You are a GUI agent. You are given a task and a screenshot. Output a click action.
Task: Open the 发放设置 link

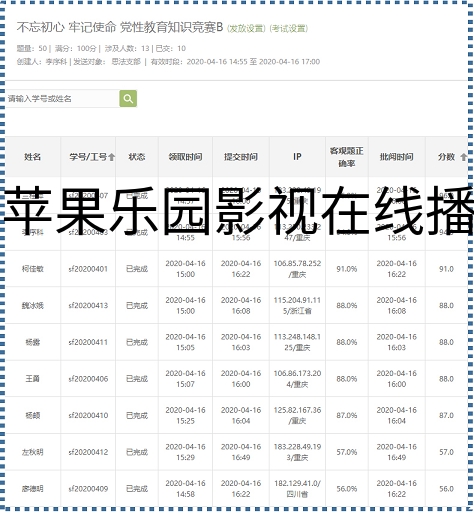pyautogui.click(x=246, y=29)
